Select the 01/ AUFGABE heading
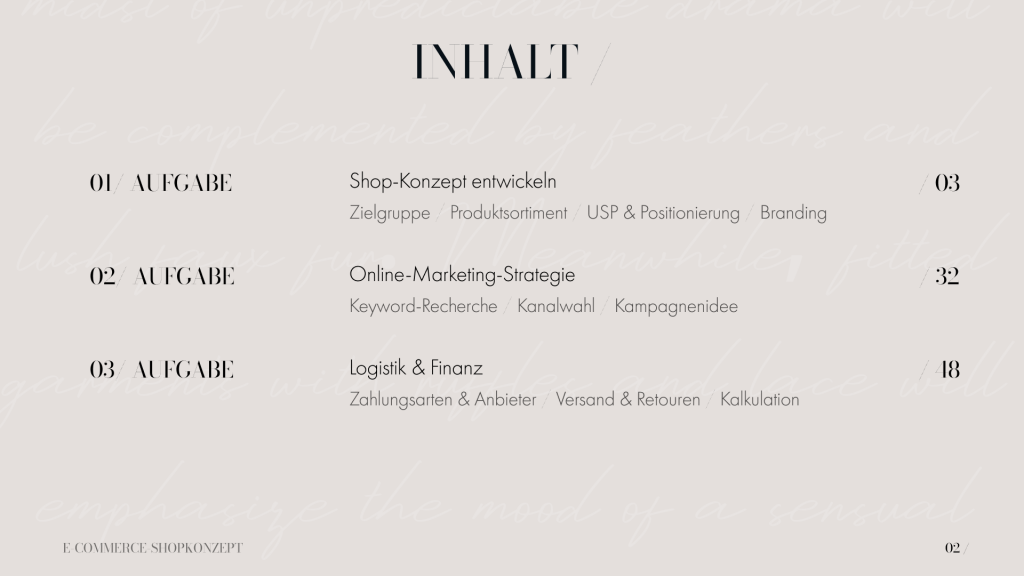This screenshot has height=576, width=1024. pyautogui.click(x=161, y=183)
